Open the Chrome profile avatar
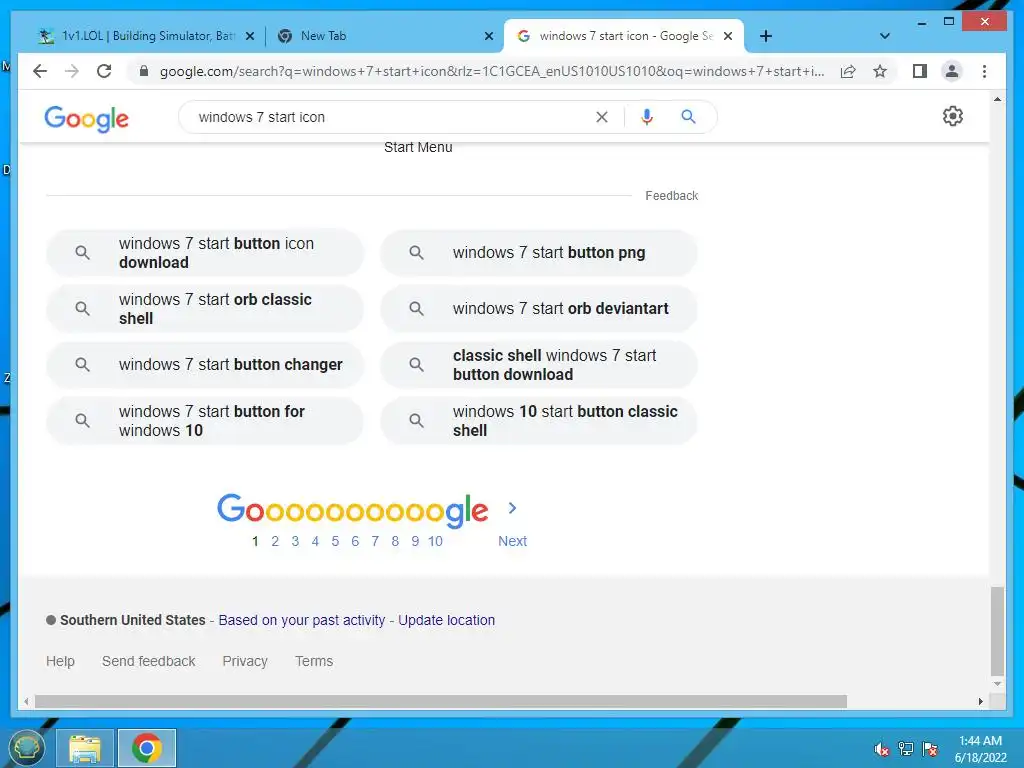Screen dimensions: 1024x768 coord(952,71)
